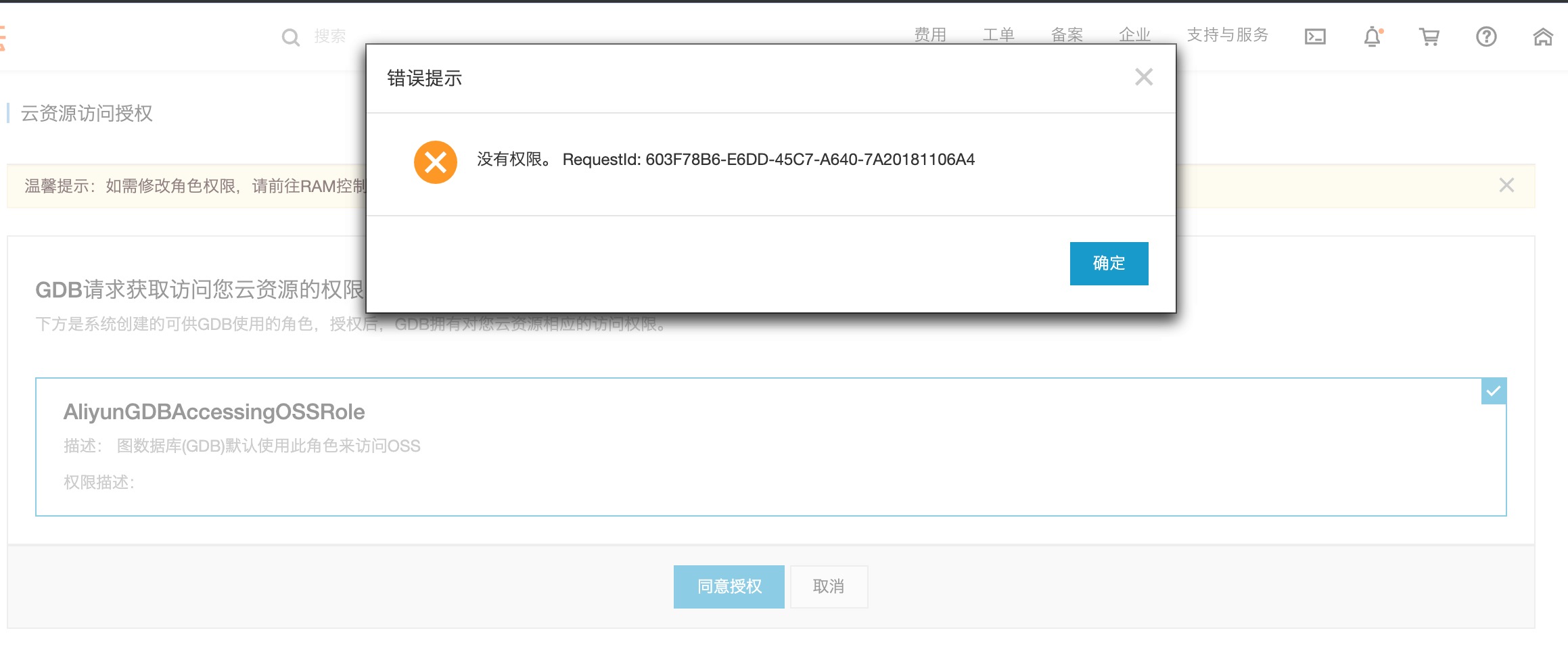1568x664 pixels.
Task: Click the 温馨提示 banner text
Action: click(195, 186)
